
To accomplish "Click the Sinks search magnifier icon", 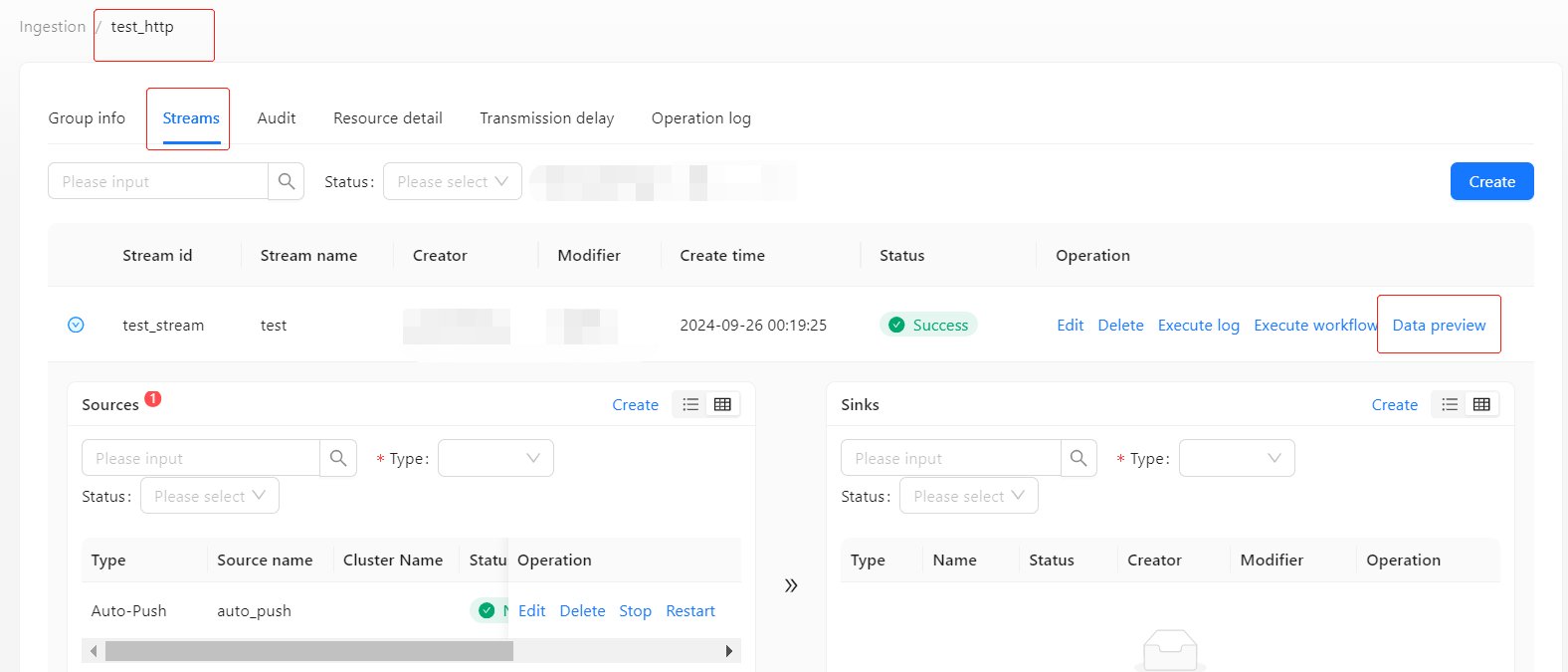I will point(1078,458).
